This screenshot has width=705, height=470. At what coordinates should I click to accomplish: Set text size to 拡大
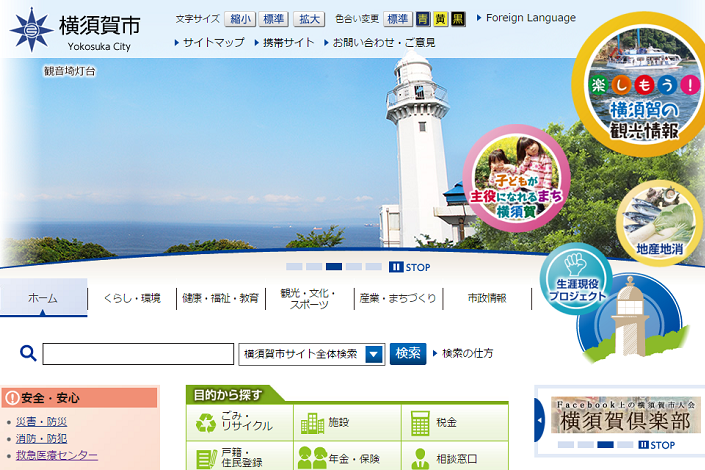click(310, 19)
